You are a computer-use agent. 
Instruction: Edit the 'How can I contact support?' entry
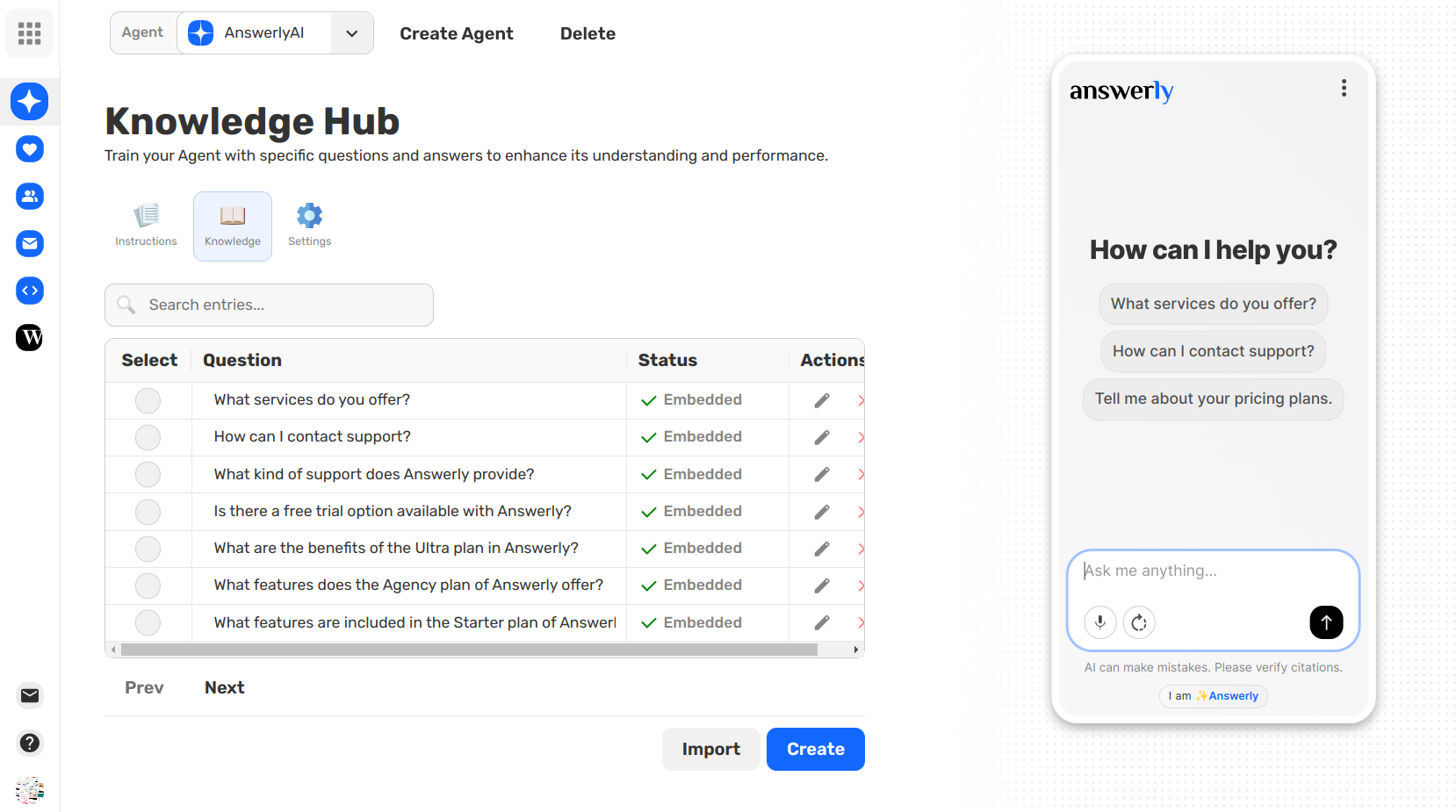(x=821, y=437)
